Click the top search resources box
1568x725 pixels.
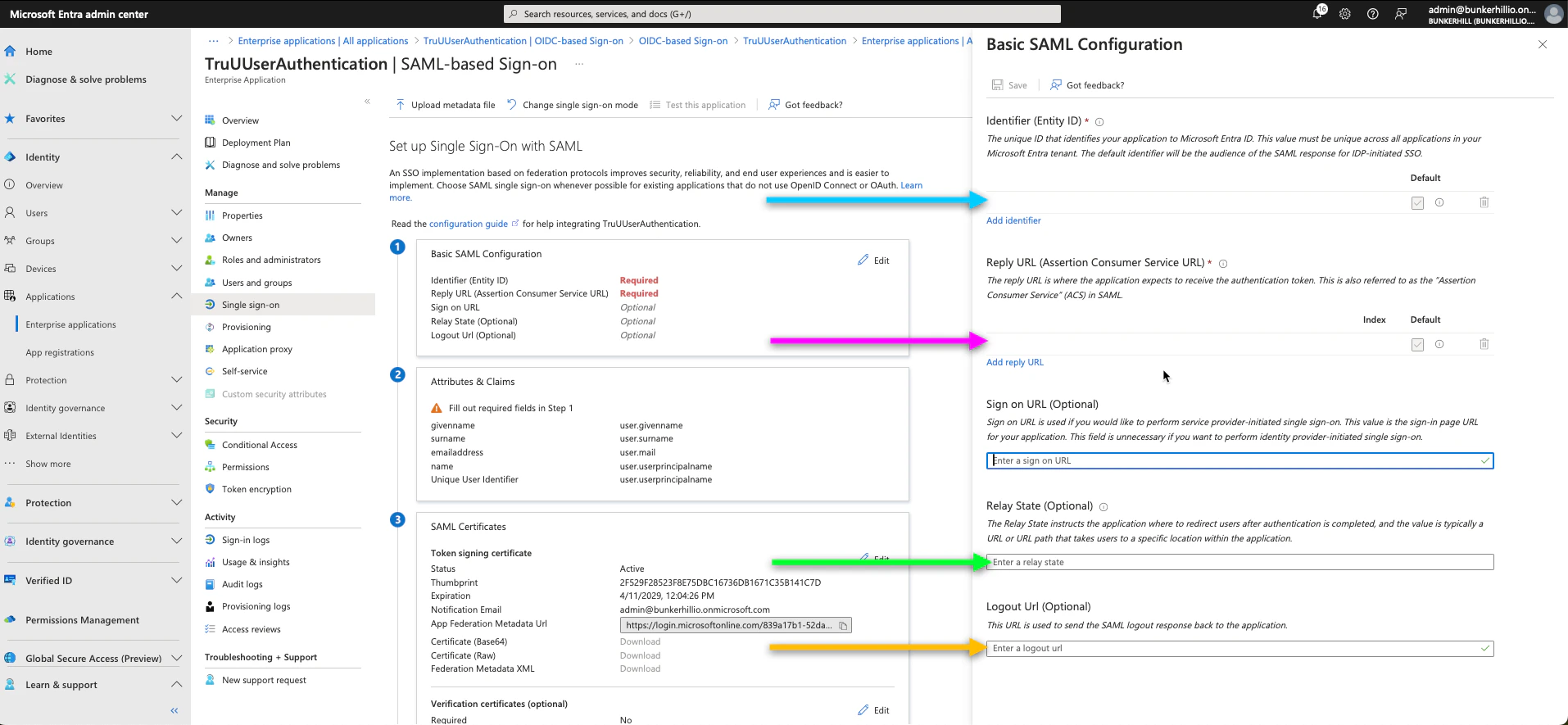point(782,14)
